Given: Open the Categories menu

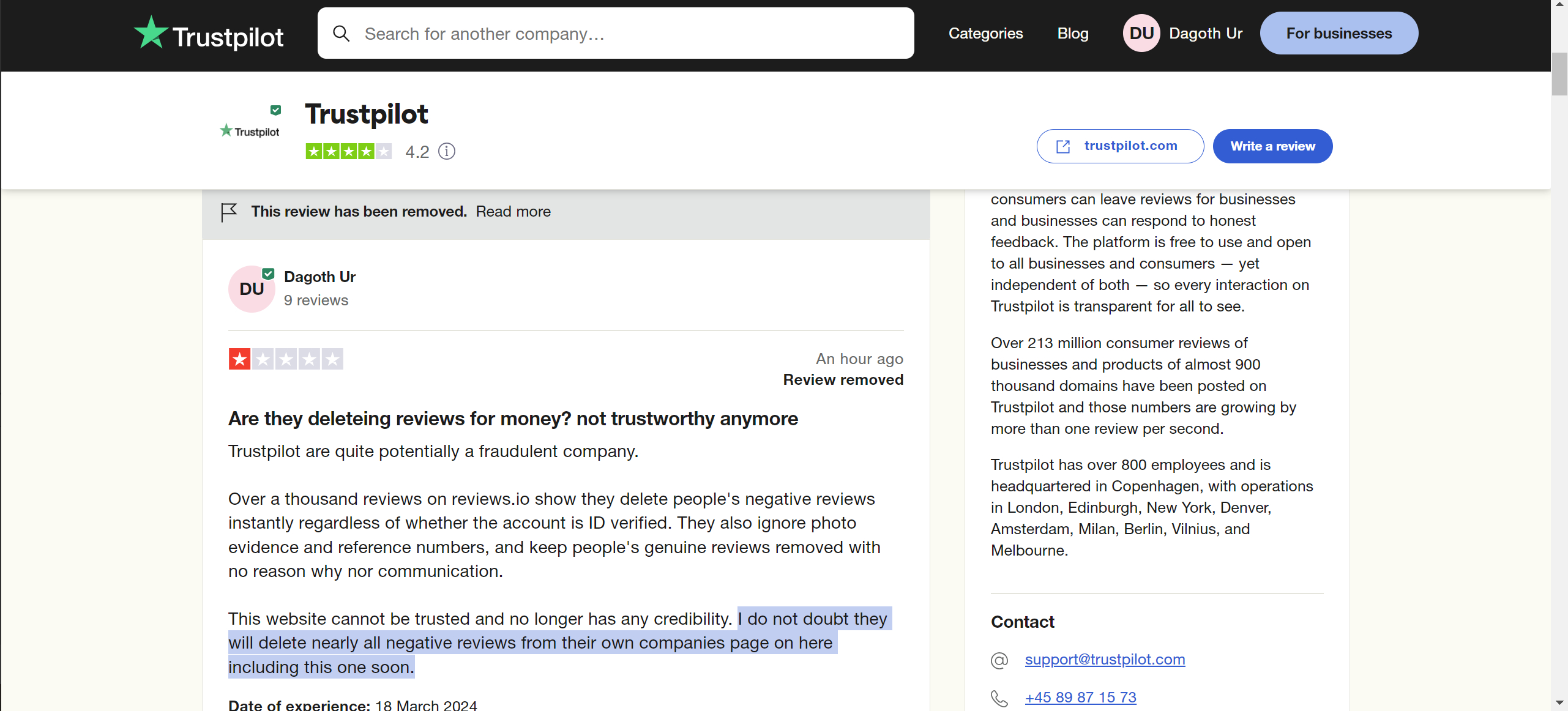Looking at the screenshot, I should tap(985, 33).
